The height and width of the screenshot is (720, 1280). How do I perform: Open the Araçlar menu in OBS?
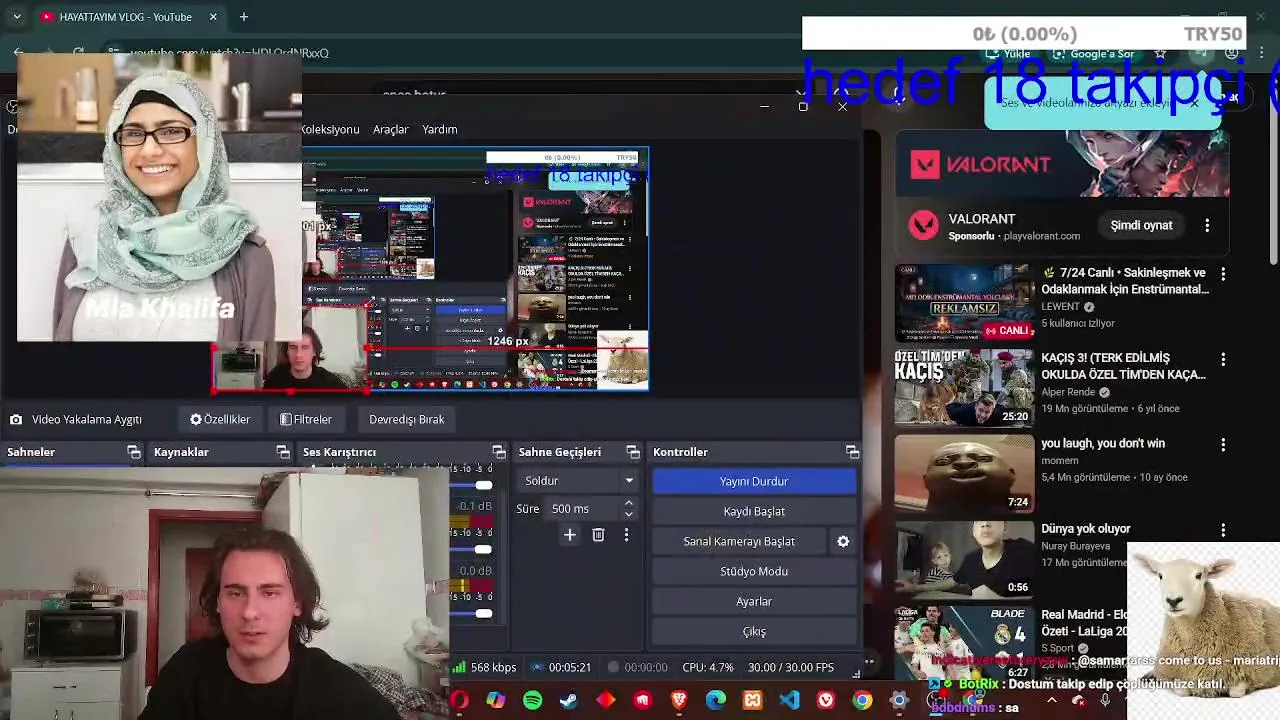pyautogui.click(x=390, y=129)
